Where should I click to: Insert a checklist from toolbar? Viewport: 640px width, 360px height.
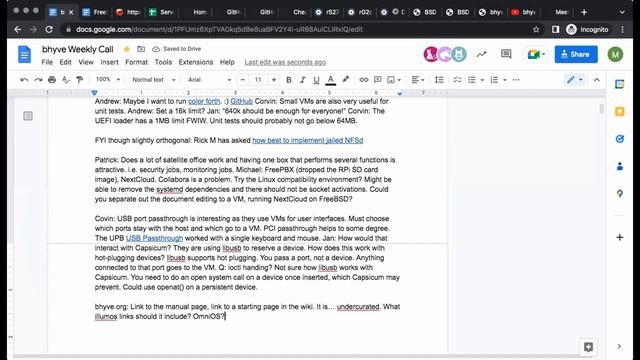(457, 80)
